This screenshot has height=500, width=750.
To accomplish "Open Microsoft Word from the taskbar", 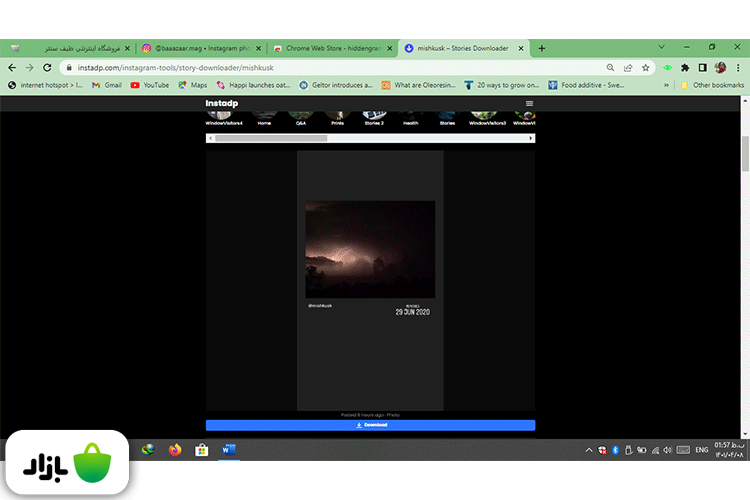I will (227, 450).
